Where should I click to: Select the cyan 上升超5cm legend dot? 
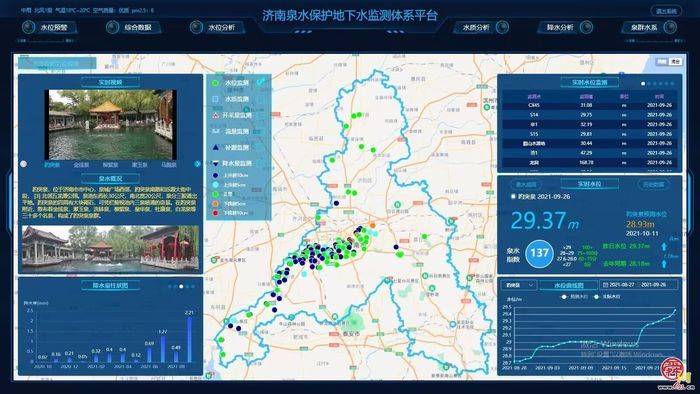click(216, 185)
